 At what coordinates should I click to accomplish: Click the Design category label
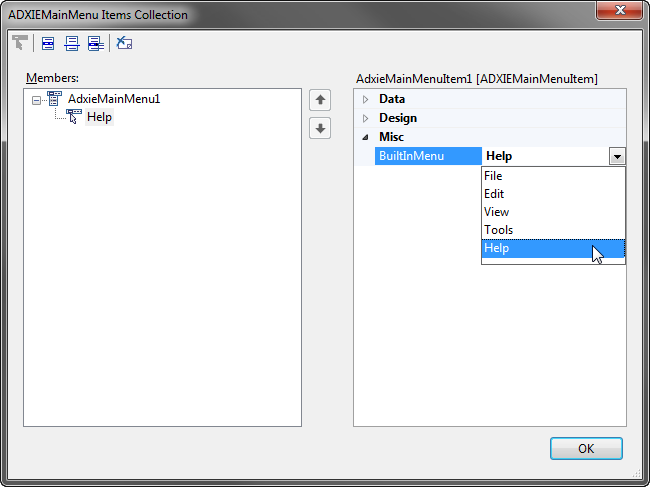tap(398, 118)
